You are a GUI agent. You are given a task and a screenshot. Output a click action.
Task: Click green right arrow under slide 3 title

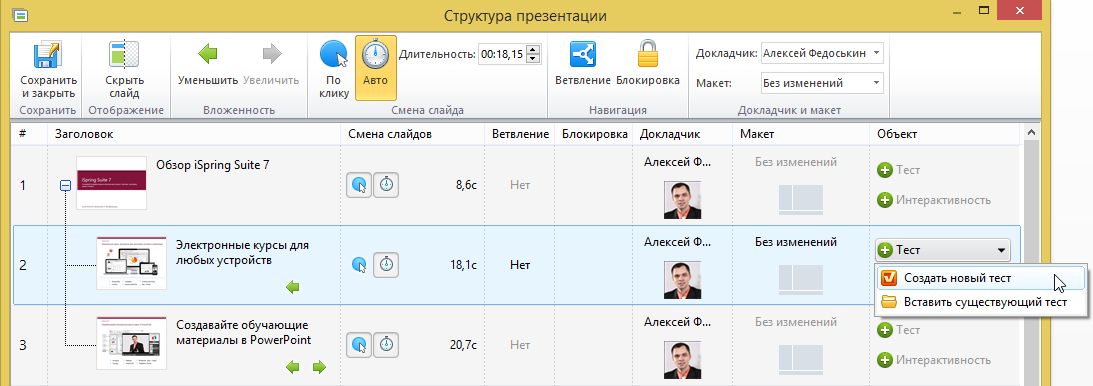[319, 366]
